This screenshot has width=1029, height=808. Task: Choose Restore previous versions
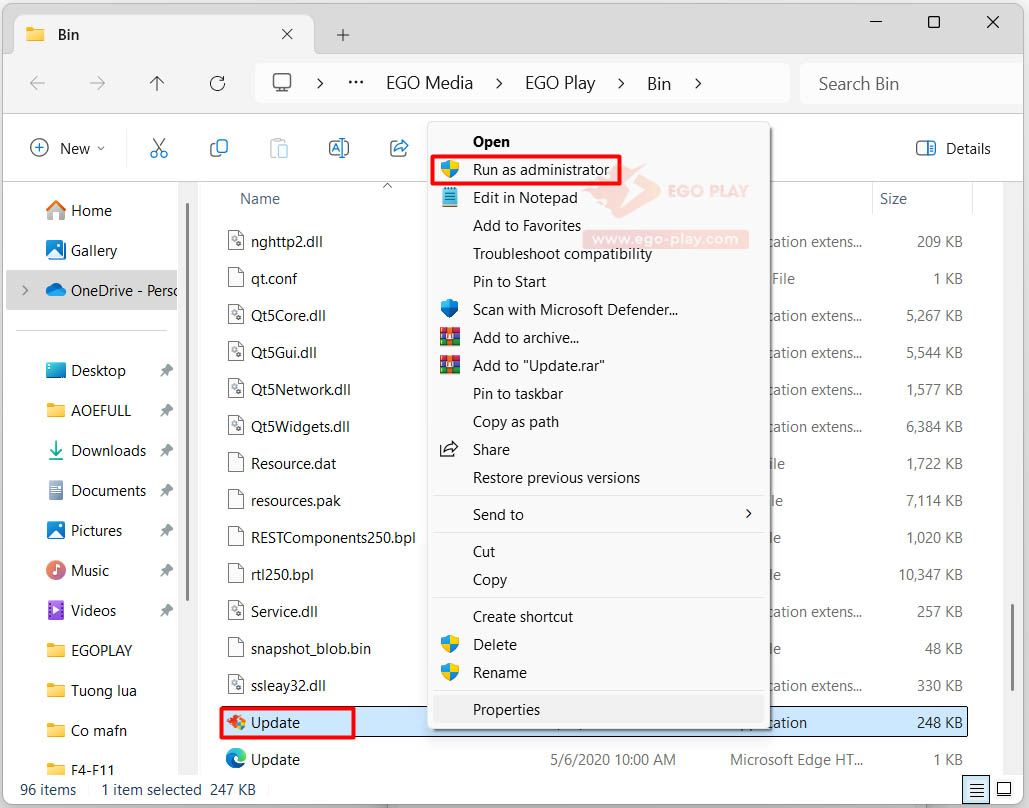coord(598,478)
